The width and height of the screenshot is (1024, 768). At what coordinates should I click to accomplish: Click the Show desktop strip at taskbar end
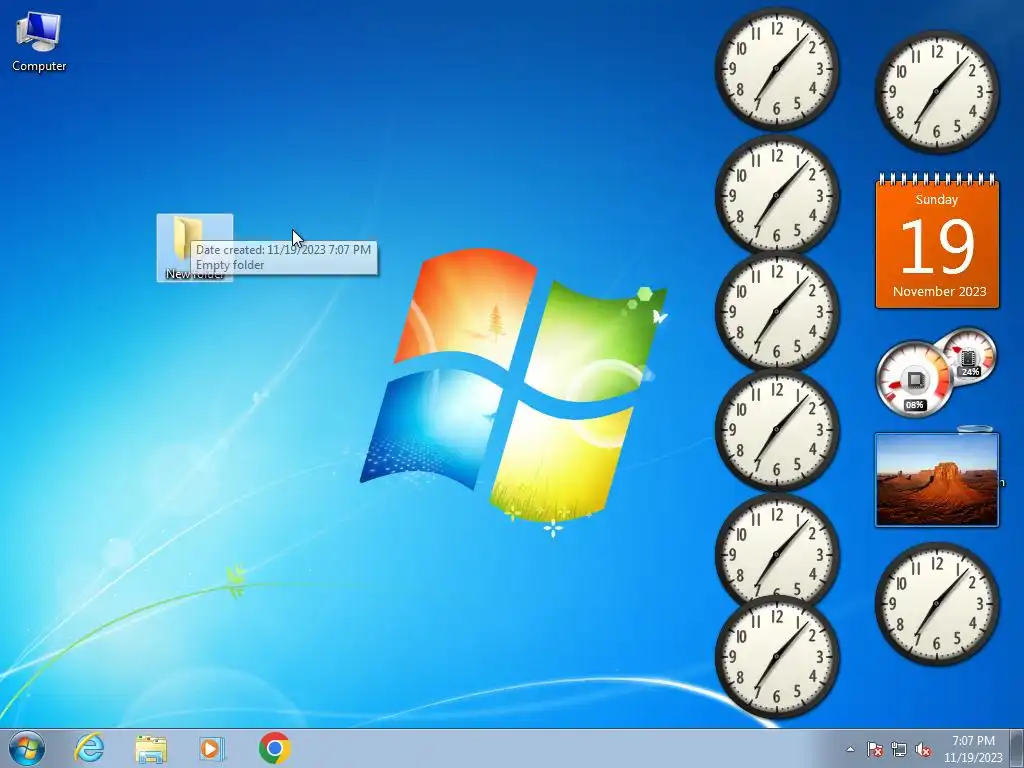(x=1017, y=748)
